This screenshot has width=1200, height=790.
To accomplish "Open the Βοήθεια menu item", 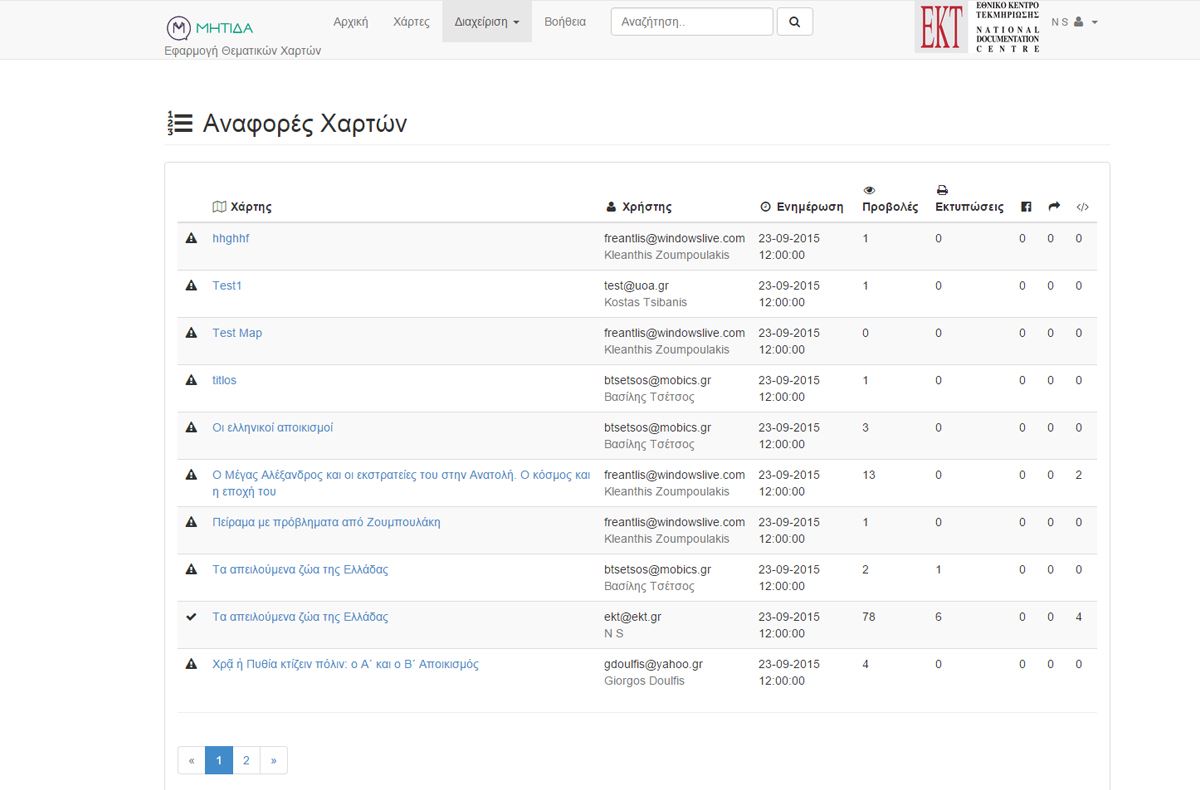I will pos(565,22).
